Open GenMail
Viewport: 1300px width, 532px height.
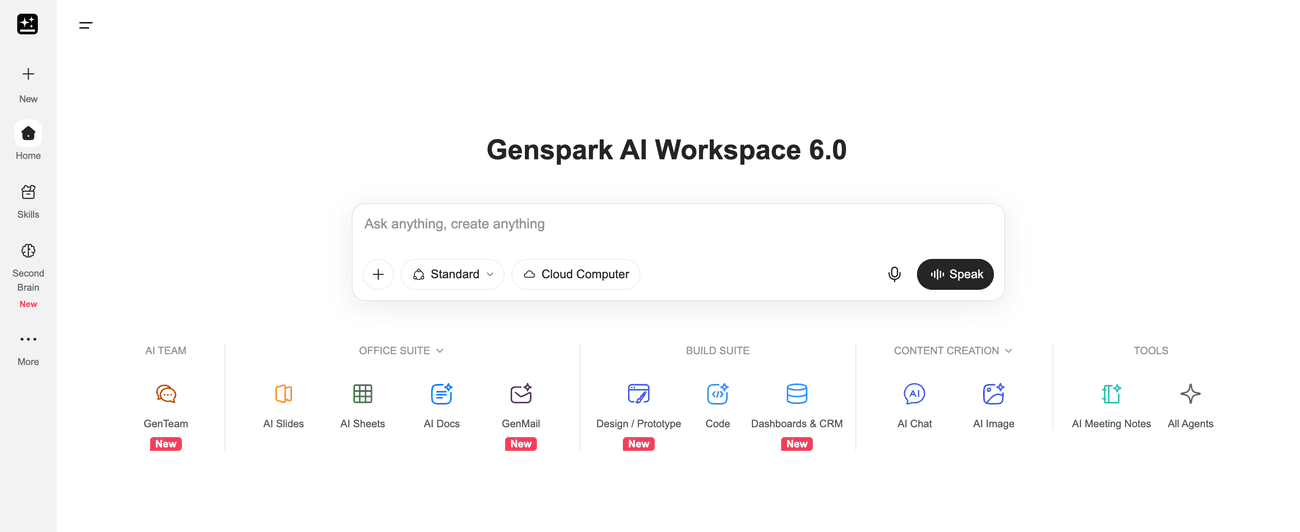coord(521,405)
